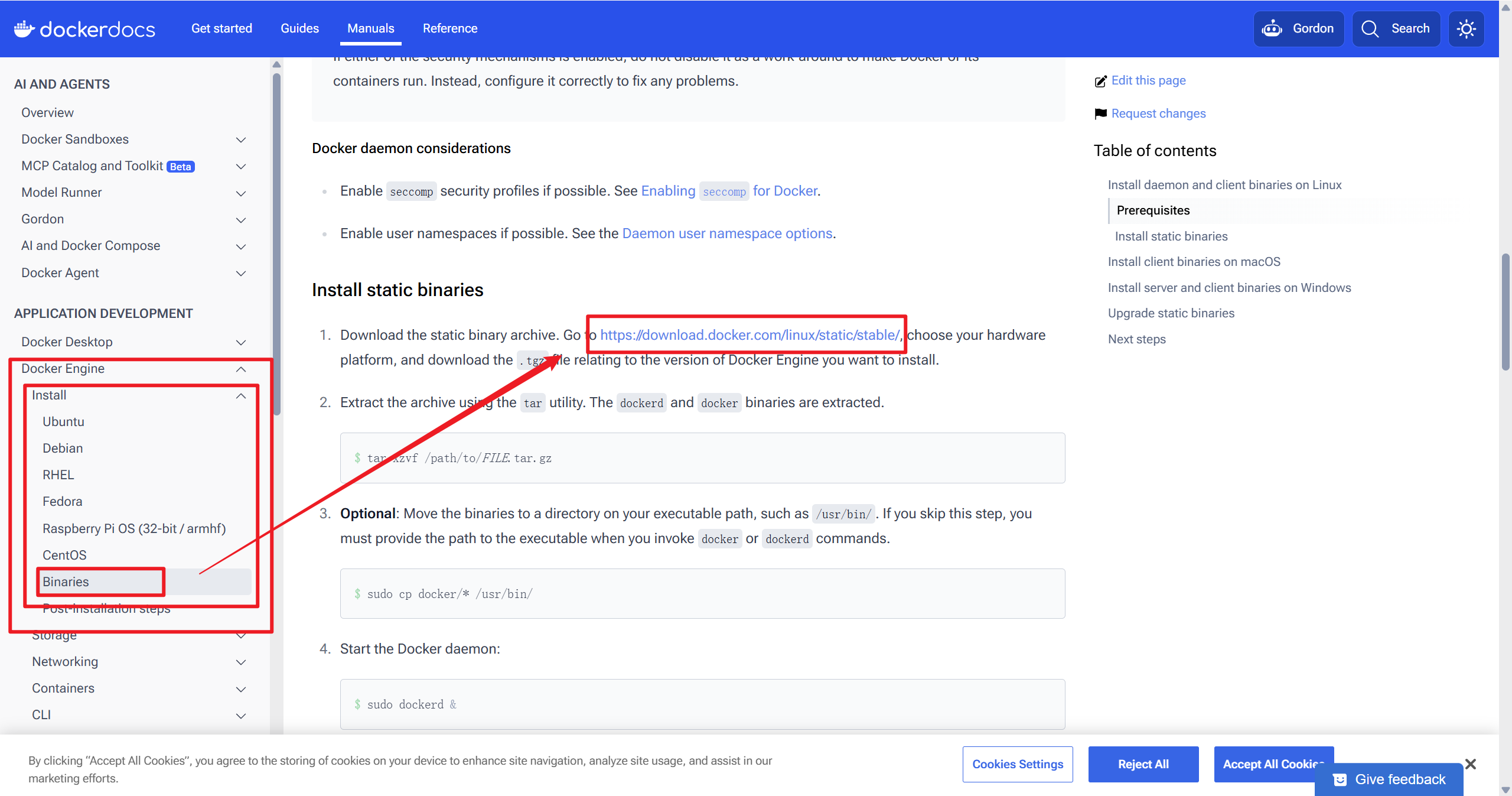The image size is (1512, 796).
Task: Jump to Upgrade static binaries
Action: pyautogui.click(x=1171, y=313)
